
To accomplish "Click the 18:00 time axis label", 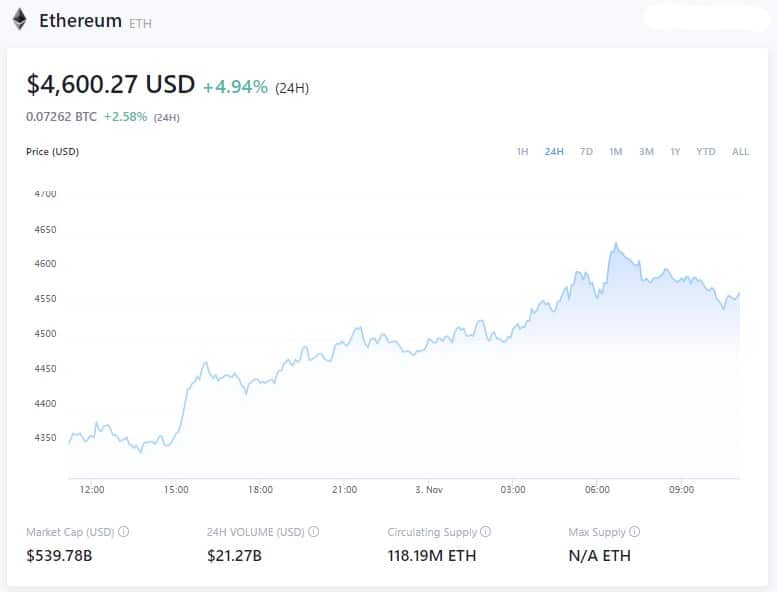I will tap(261, 489).
